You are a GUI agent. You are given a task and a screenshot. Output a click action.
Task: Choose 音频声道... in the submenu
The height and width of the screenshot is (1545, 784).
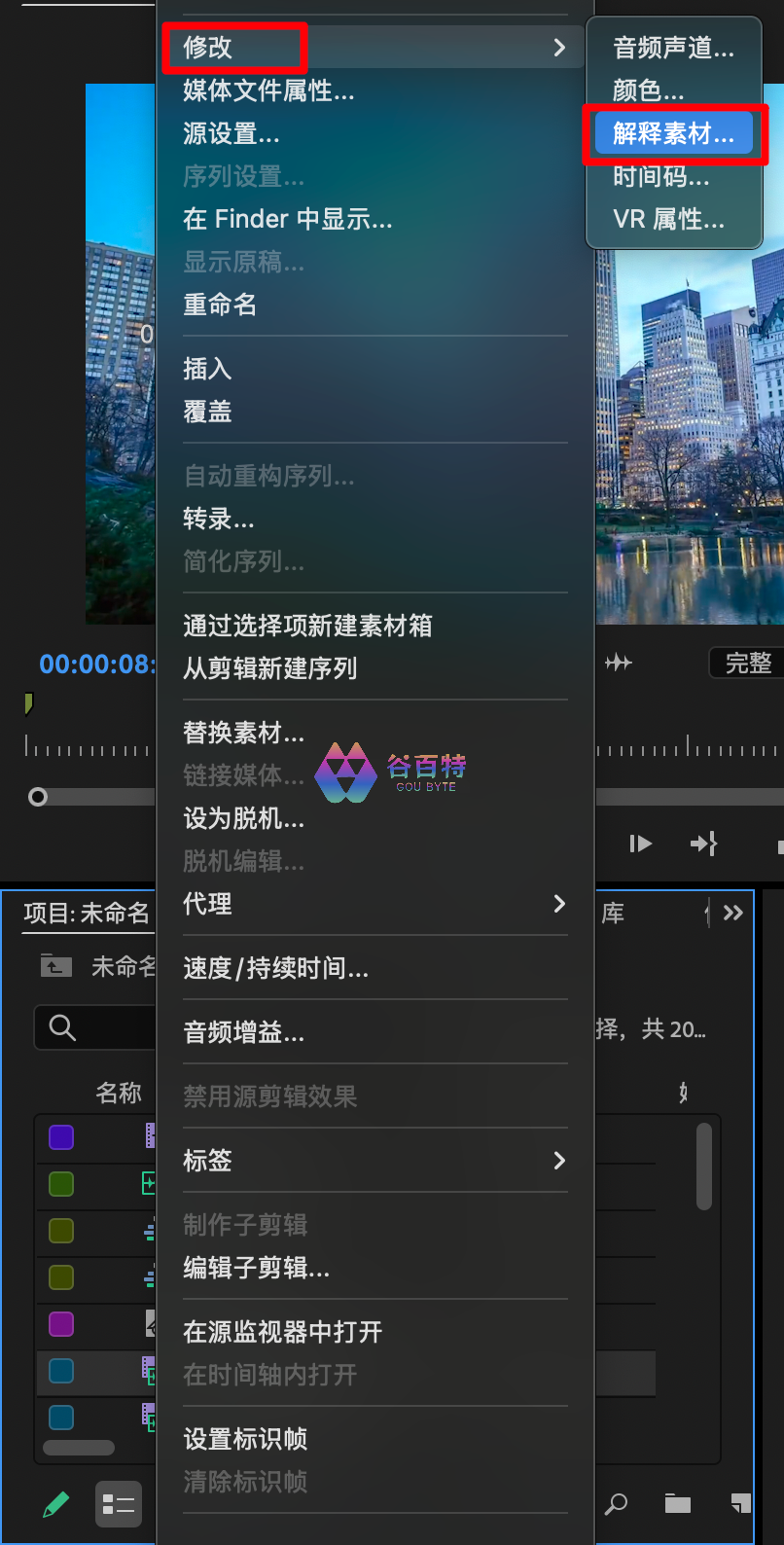673,48
